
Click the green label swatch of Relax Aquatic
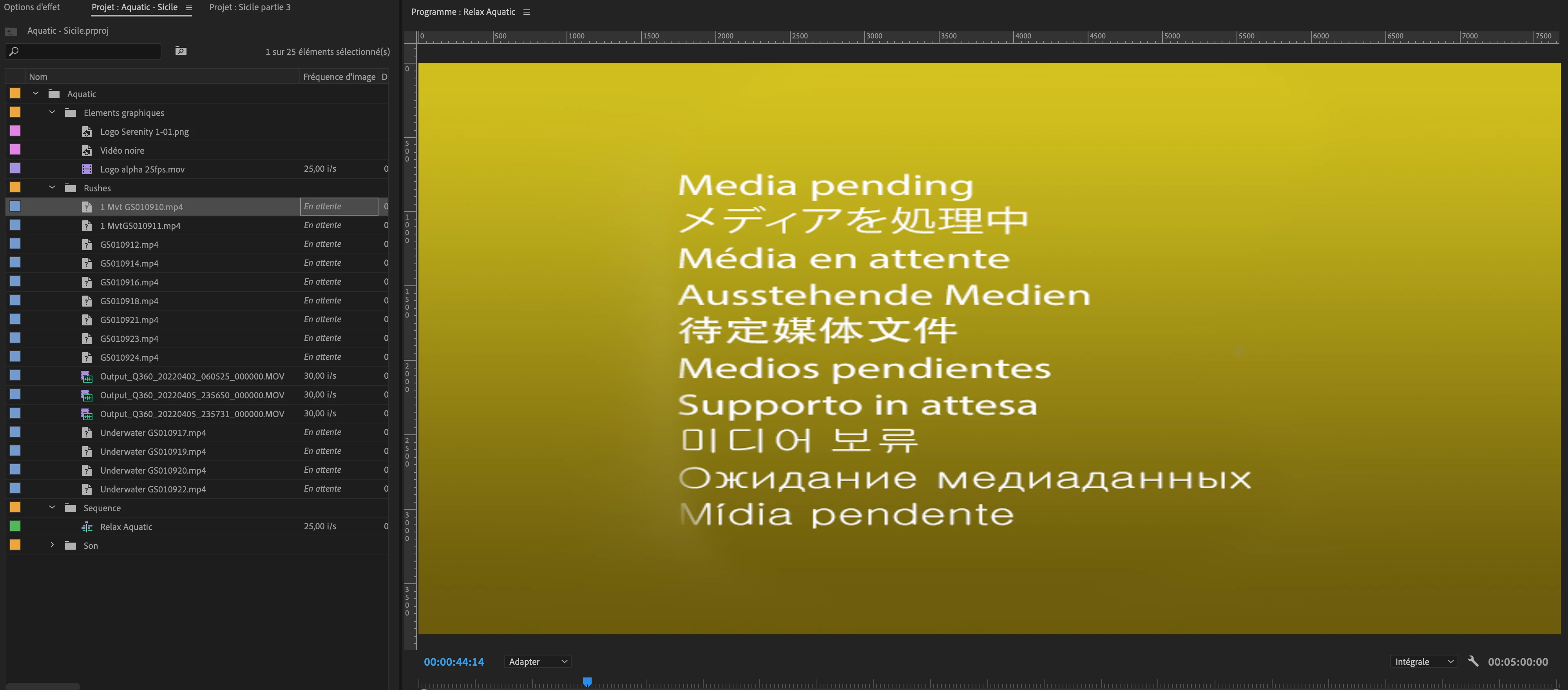tap(15, 526)
